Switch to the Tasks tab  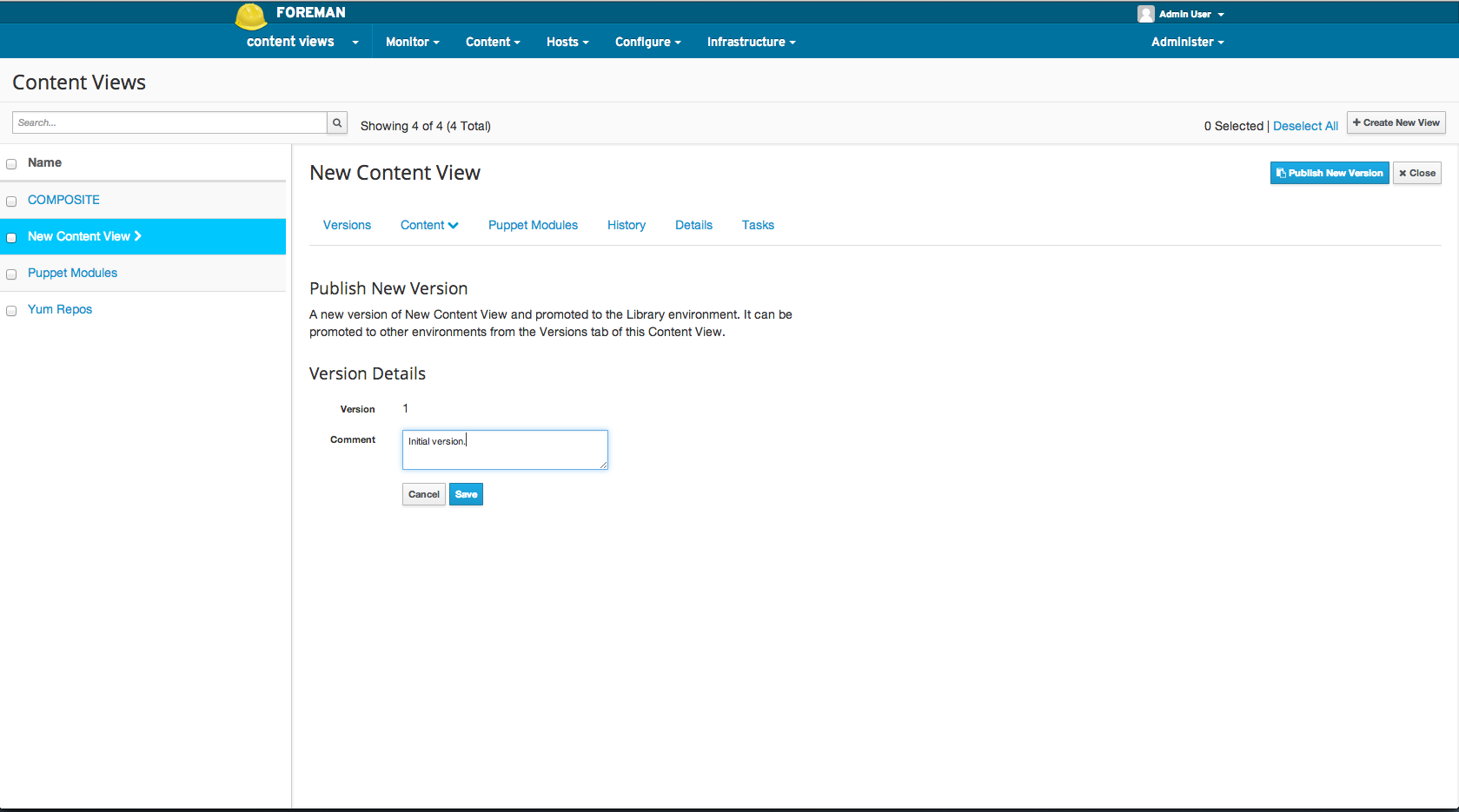click(758, 225)
